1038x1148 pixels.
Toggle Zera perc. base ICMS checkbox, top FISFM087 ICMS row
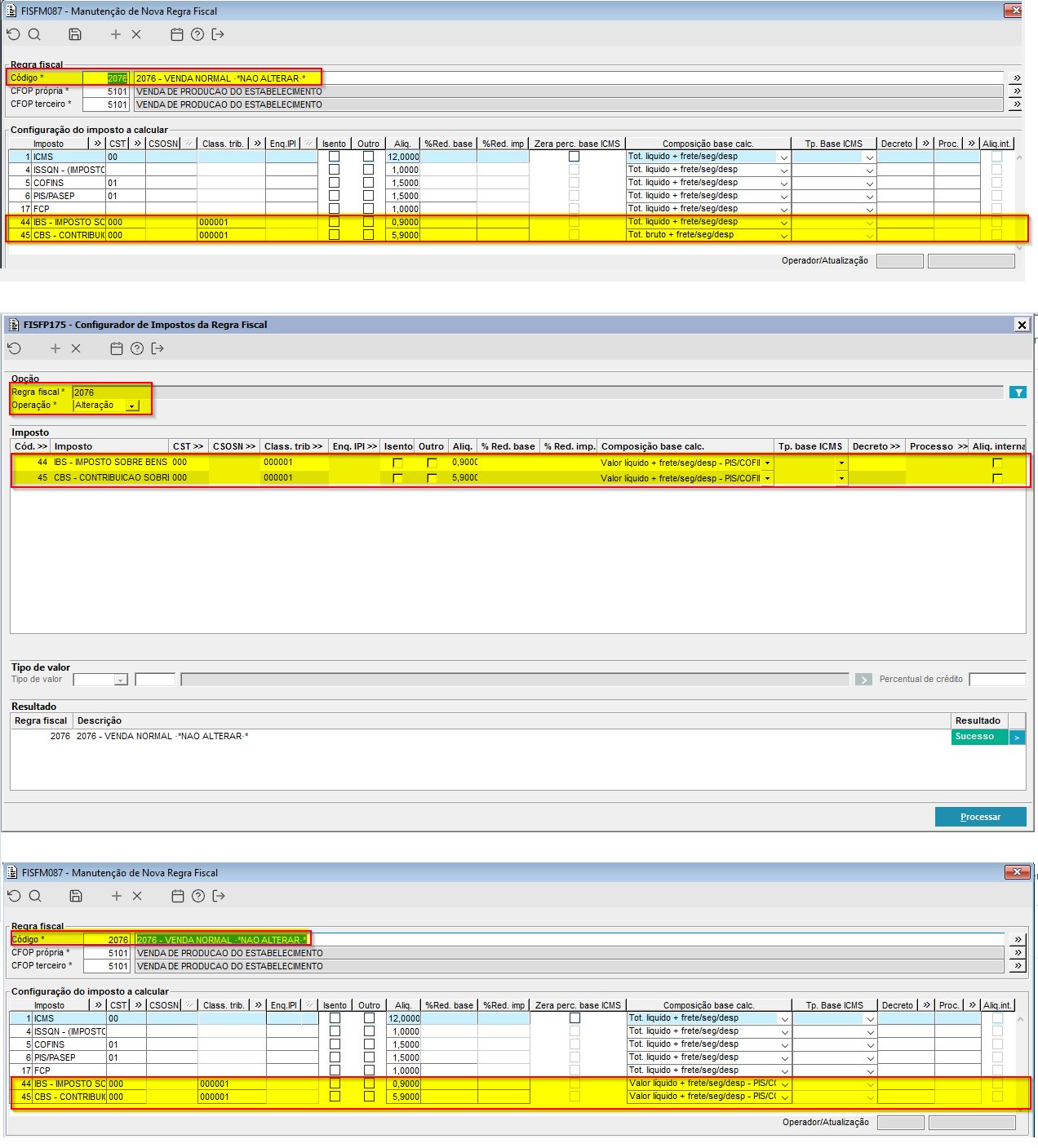tap(574, 157)
